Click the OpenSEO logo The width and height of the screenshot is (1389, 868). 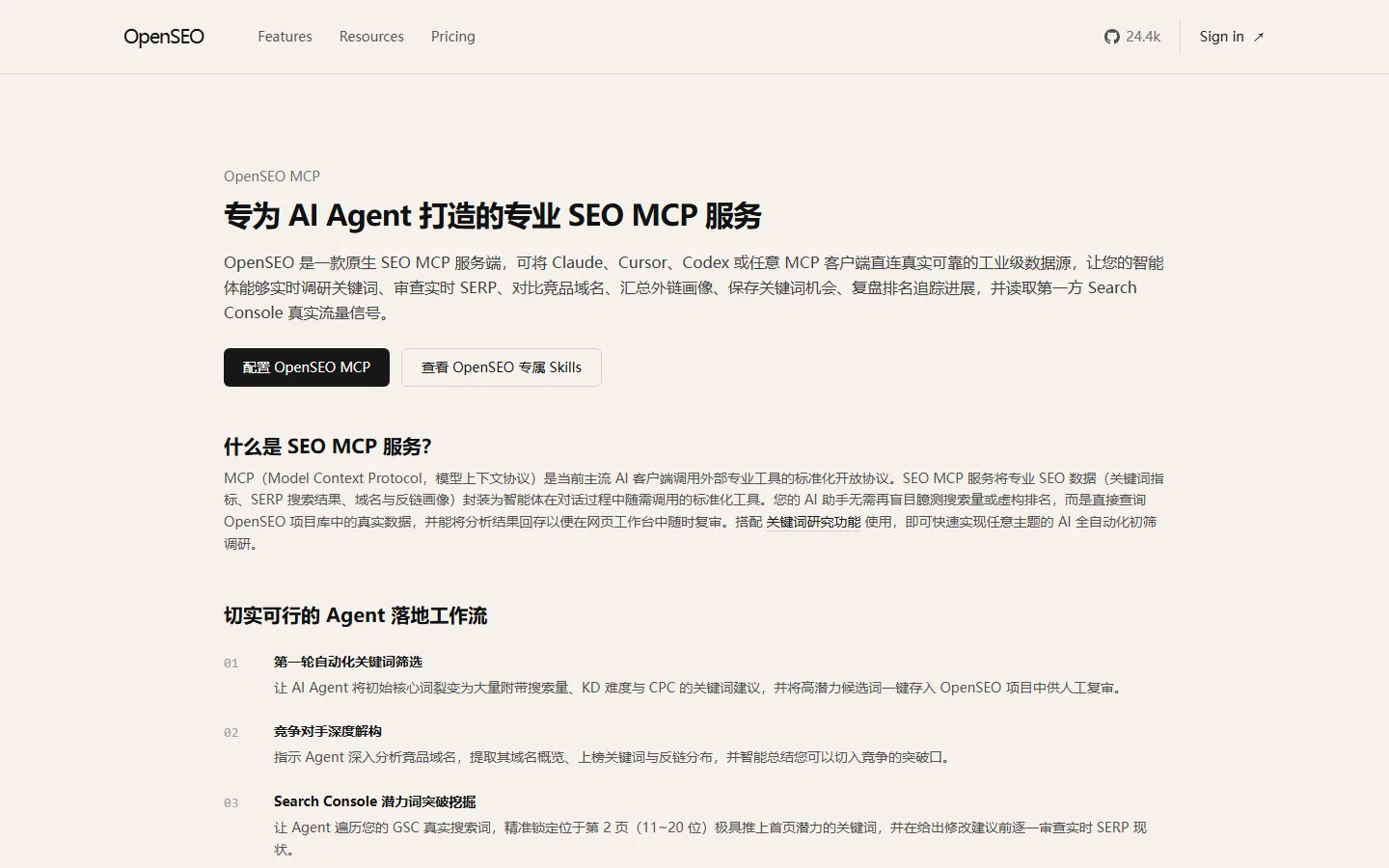coord(164,37)
